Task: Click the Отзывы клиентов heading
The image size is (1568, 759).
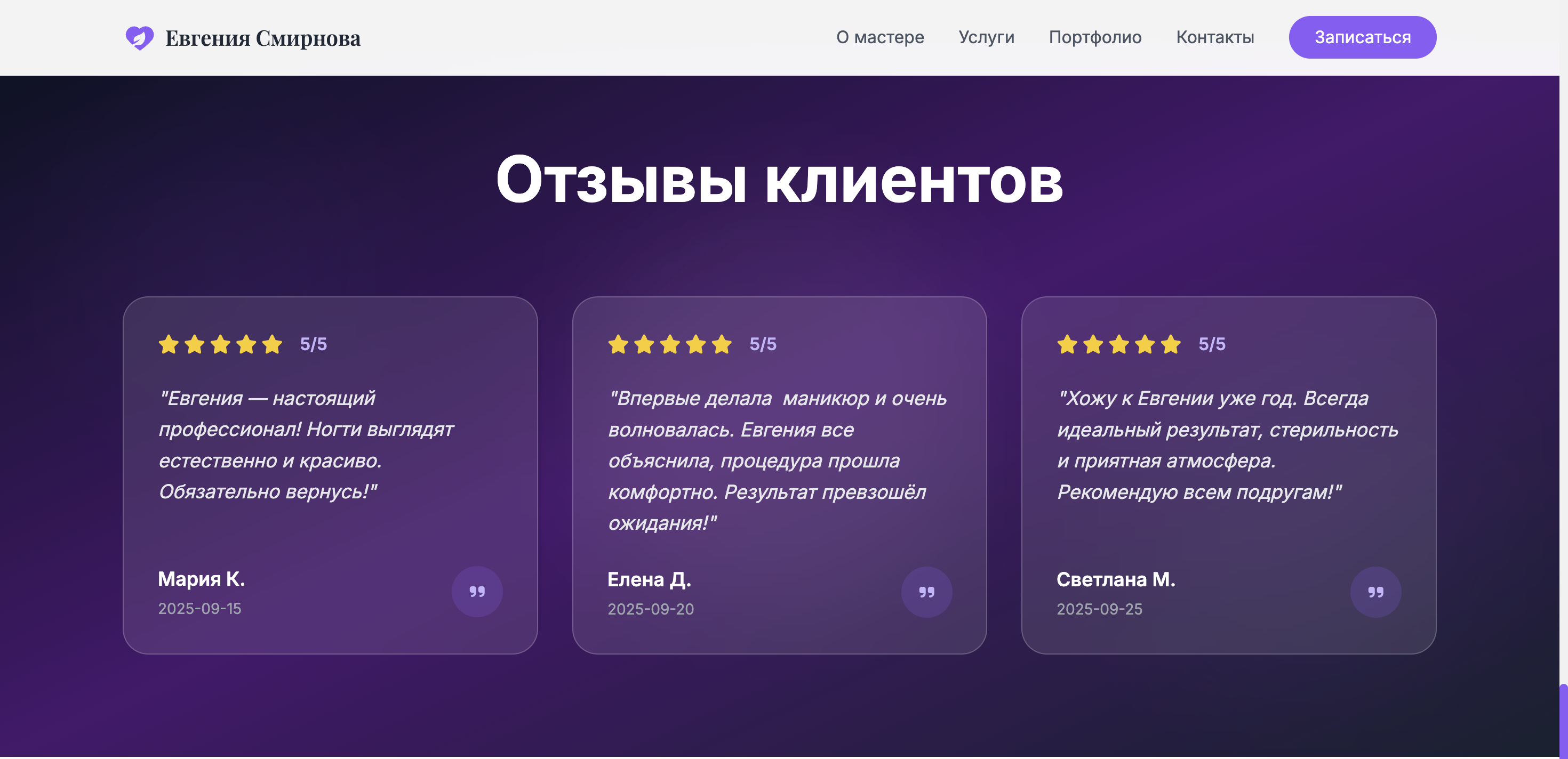Action: (779, 180)
